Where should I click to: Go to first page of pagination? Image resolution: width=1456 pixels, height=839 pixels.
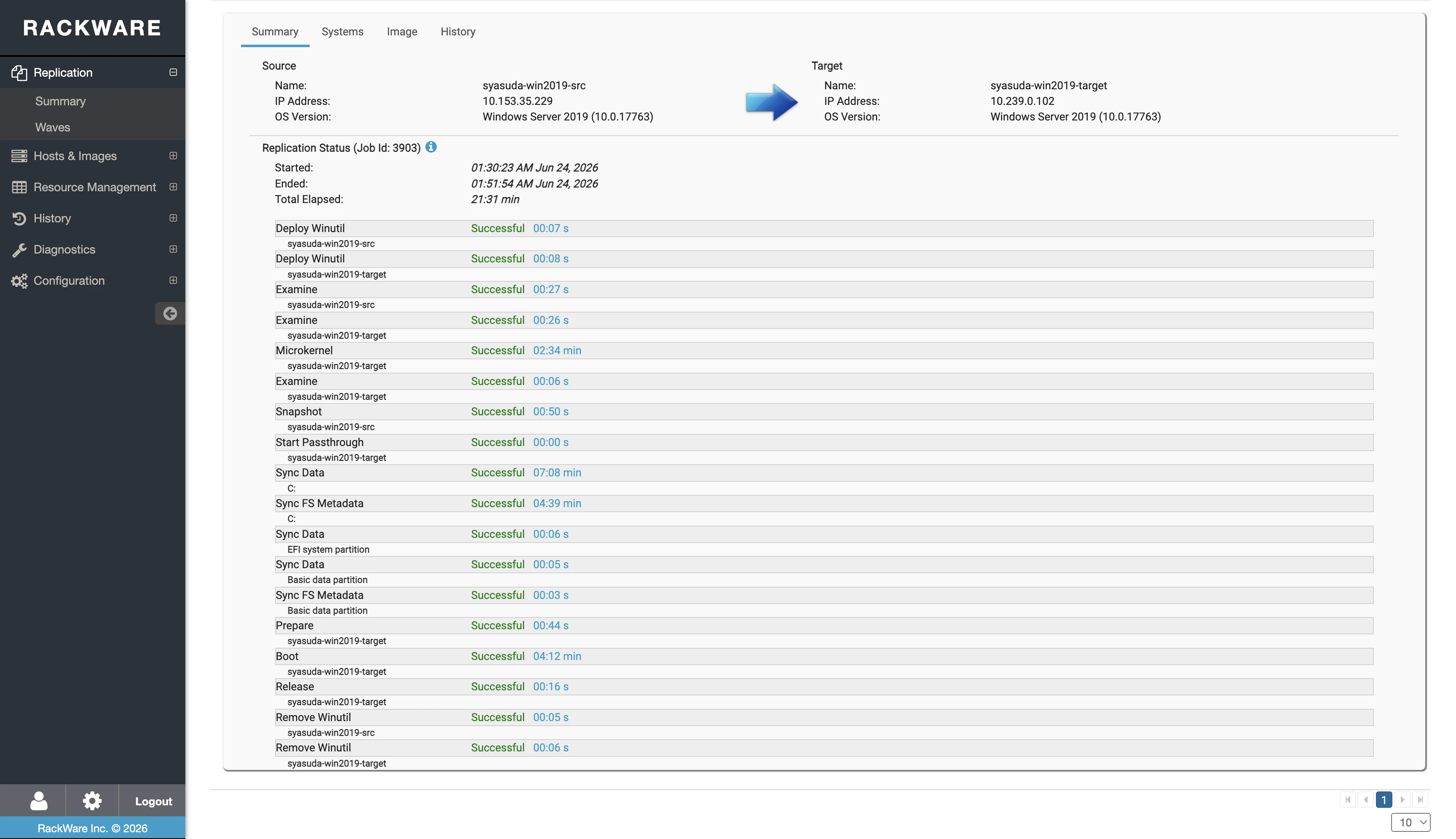1348,800
